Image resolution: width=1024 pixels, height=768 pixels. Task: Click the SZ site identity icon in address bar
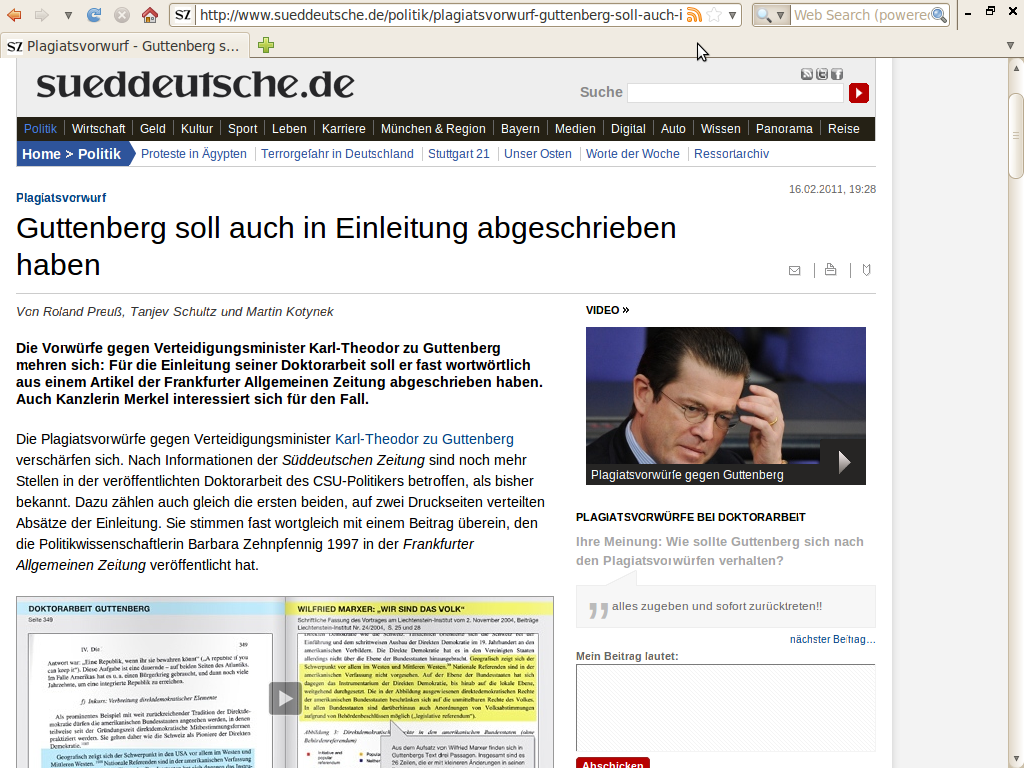pos(183,14)
